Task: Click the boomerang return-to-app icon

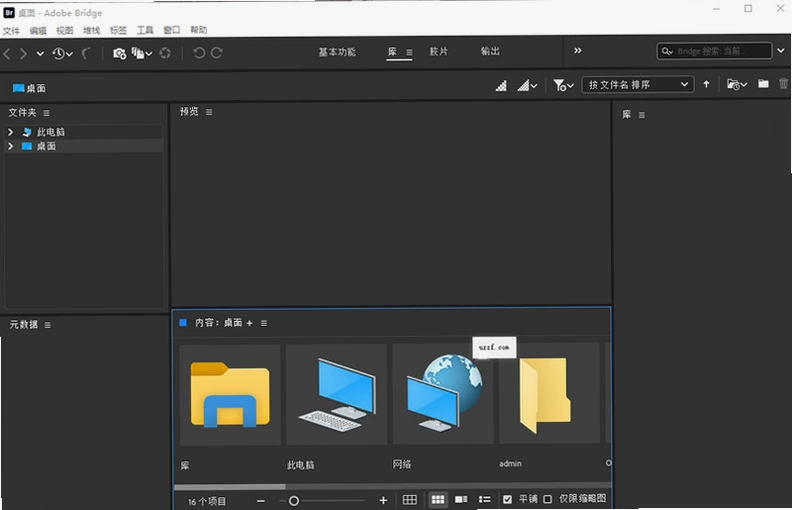Action: 86,53
